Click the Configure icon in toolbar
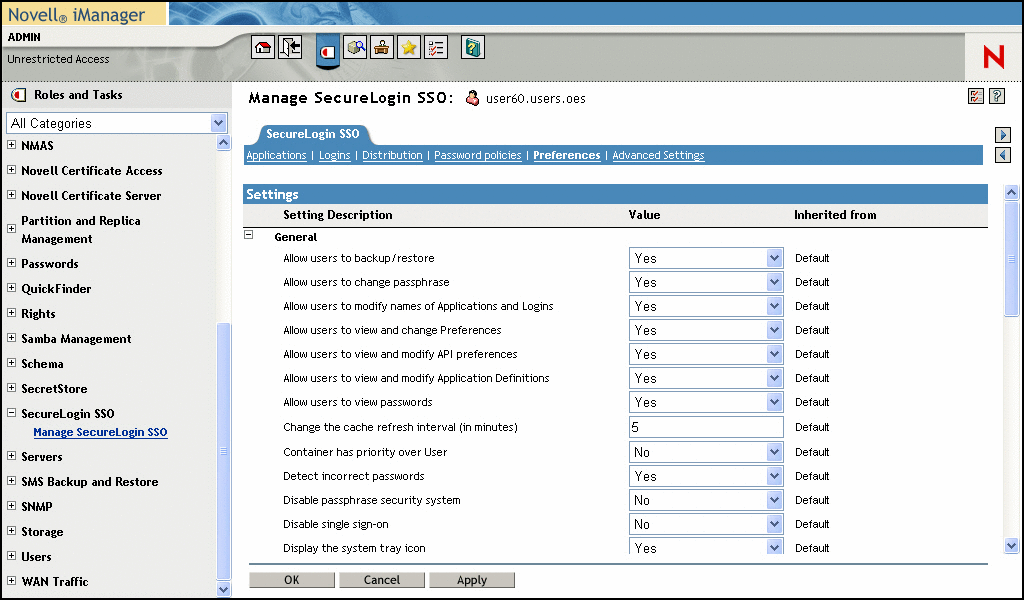The image size is (1024, 600). point(381,47)
